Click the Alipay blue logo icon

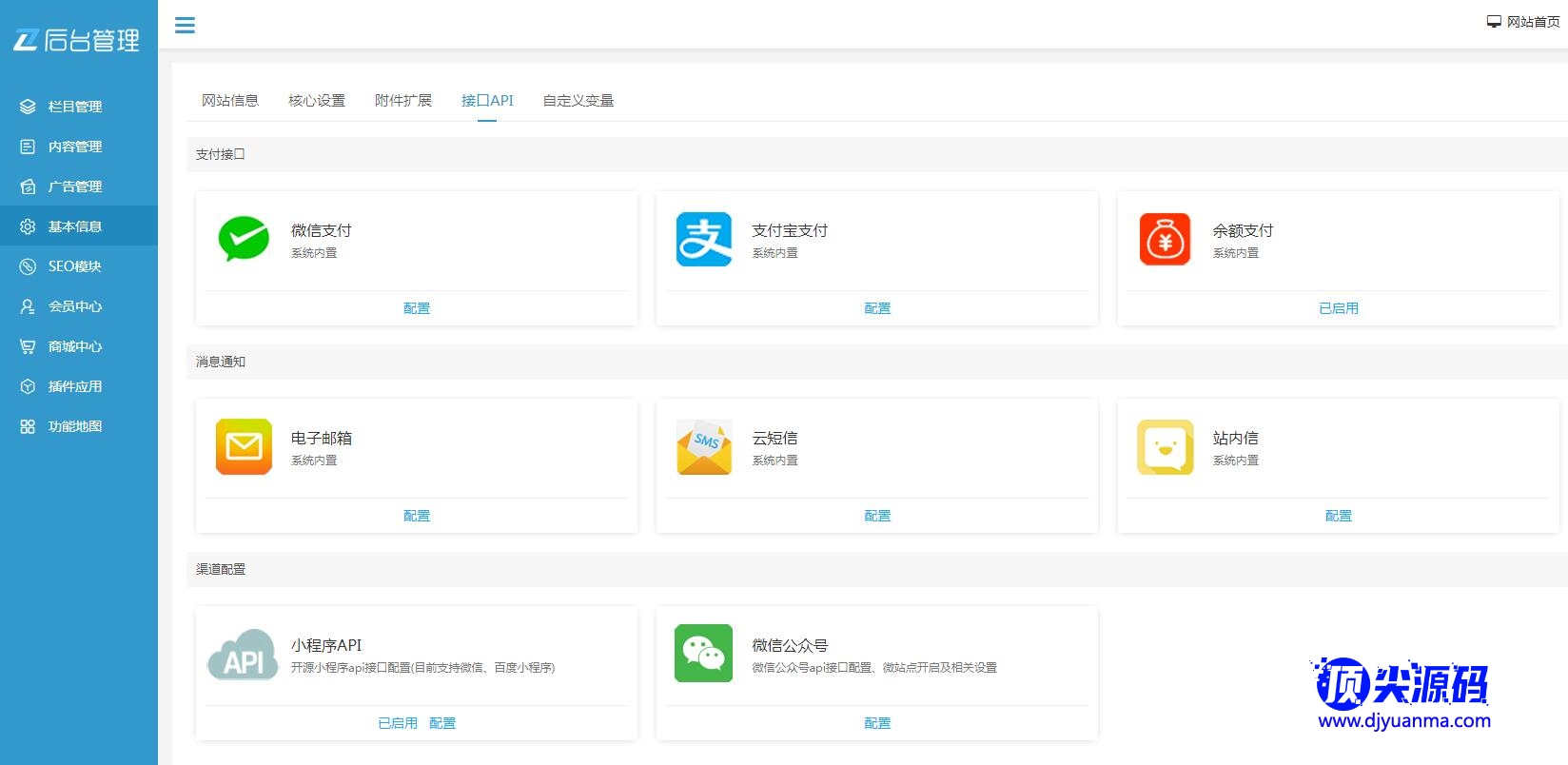704,239
